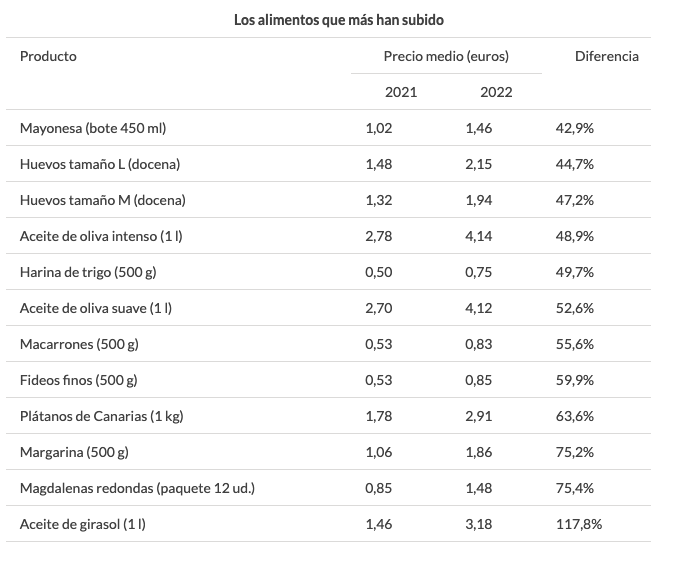Select 'Aceite de oliva suave (1 l)' entry
This screenshot has height=565, width=683.
[96, 308]
